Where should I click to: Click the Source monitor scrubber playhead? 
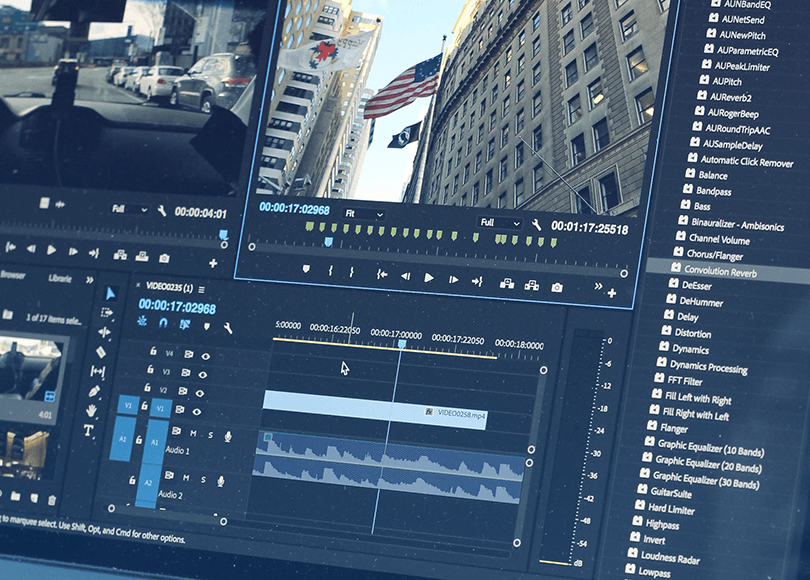pos(223,234)
